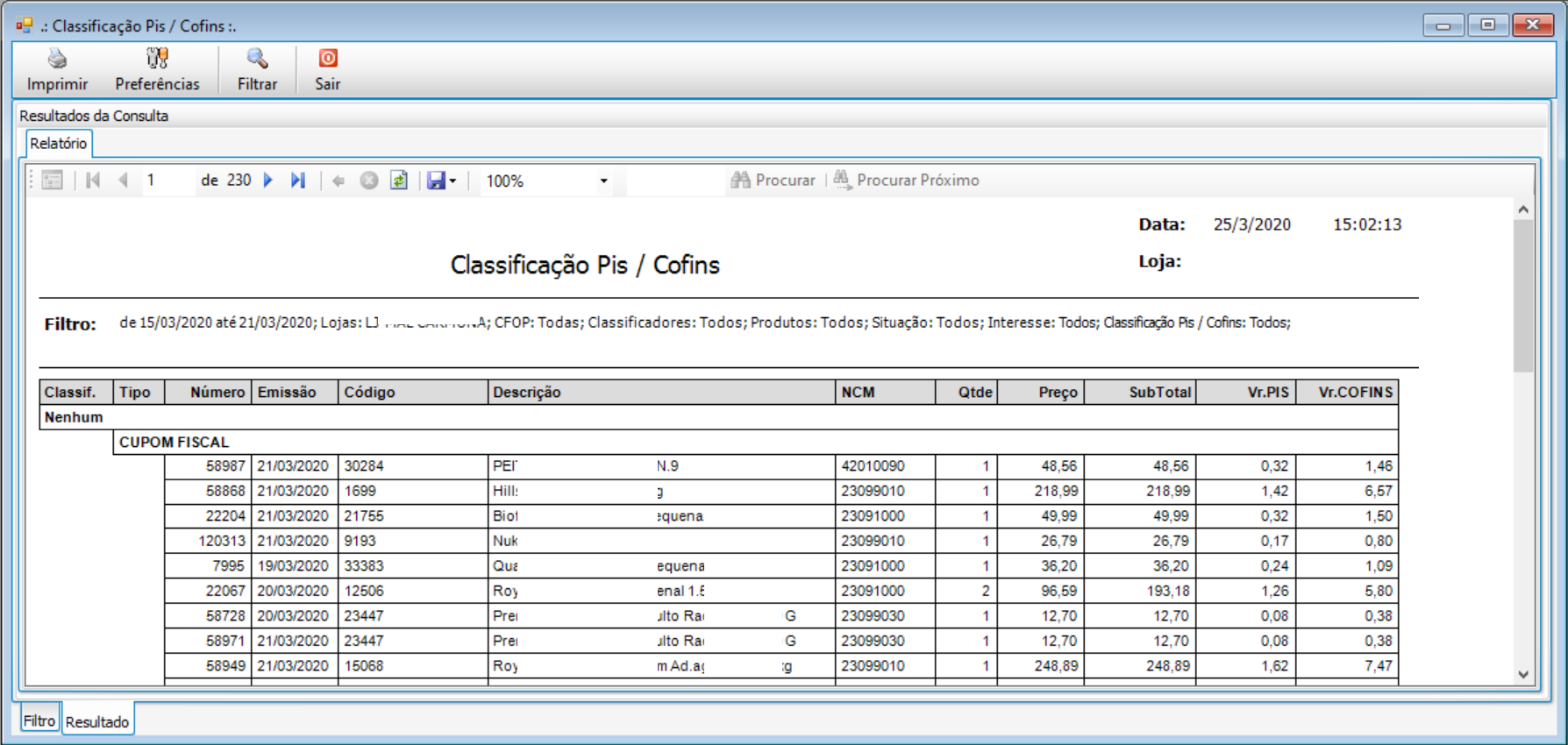Click código 12506 cell
Screen dimensions: 1568x745
coord(413,591)
